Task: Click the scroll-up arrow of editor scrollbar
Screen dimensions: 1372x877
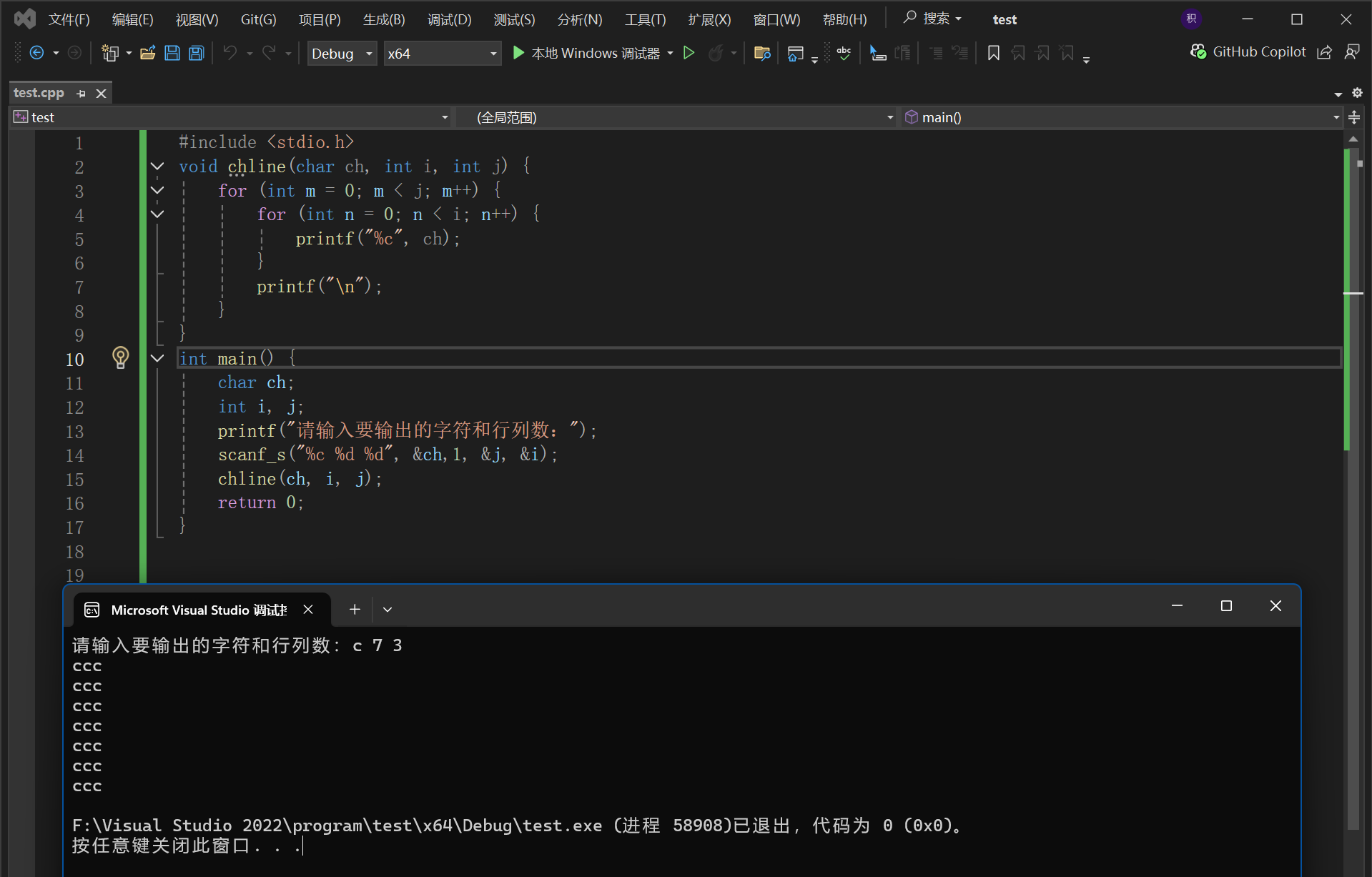Action: 1353,139
